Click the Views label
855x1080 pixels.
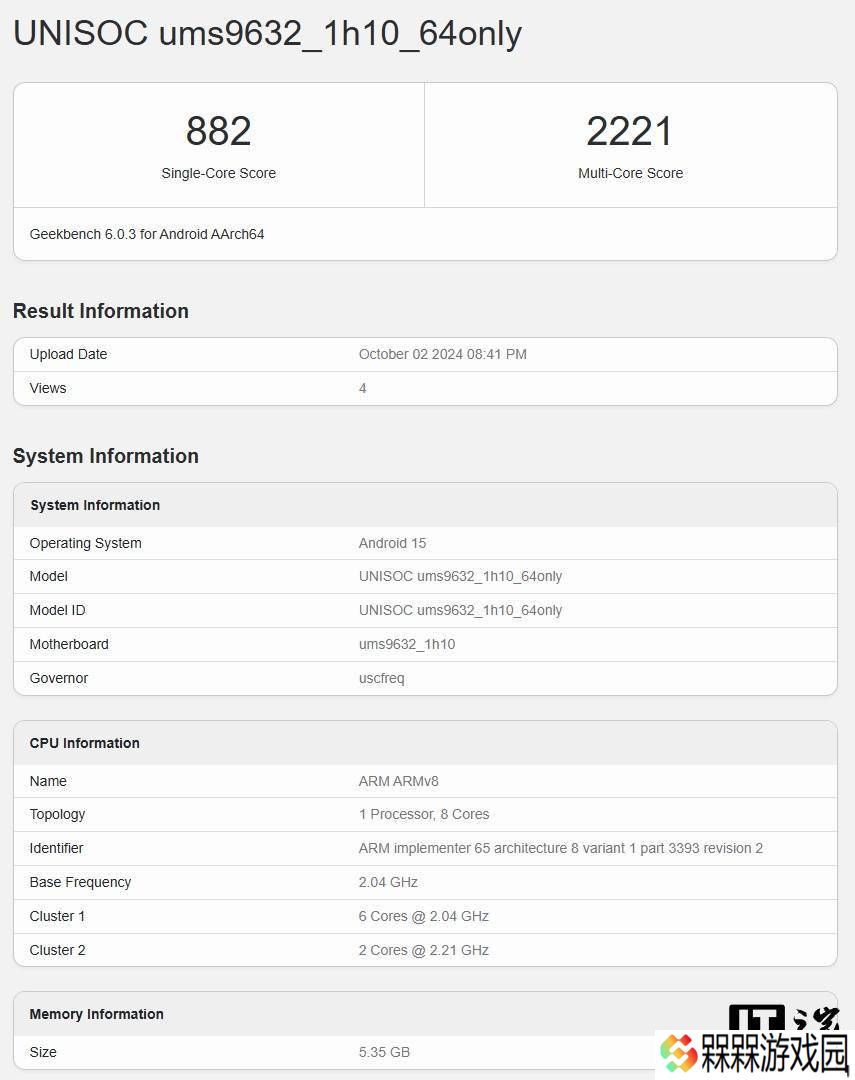tap(48, 388)
